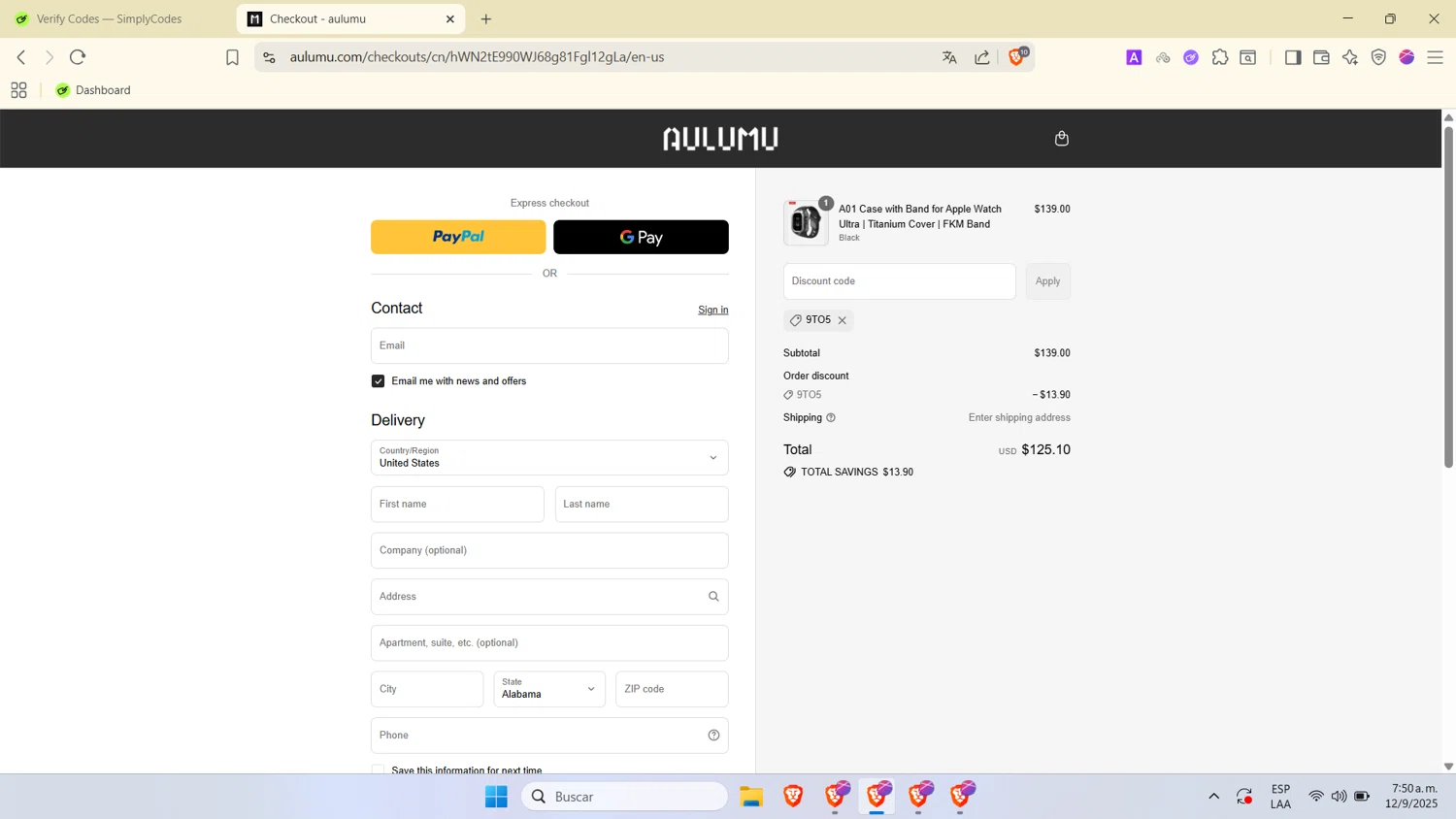Open the extensions puzzle icon
1456x819 pixels.
(x=1220, y=57)
